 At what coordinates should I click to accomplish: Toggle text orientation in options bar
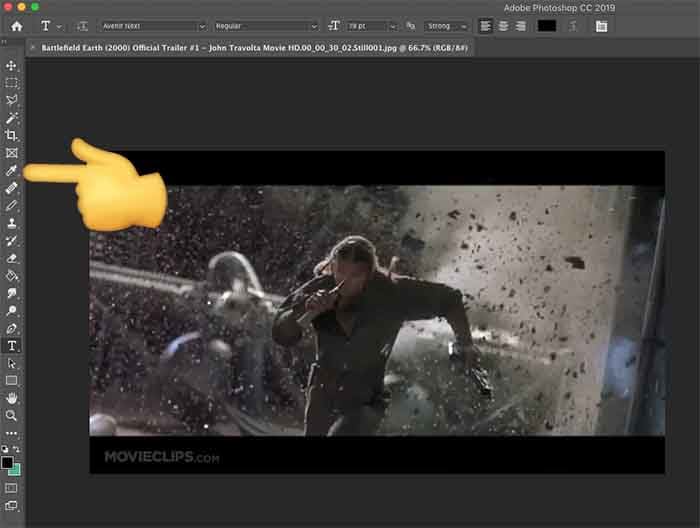point(82,26)
